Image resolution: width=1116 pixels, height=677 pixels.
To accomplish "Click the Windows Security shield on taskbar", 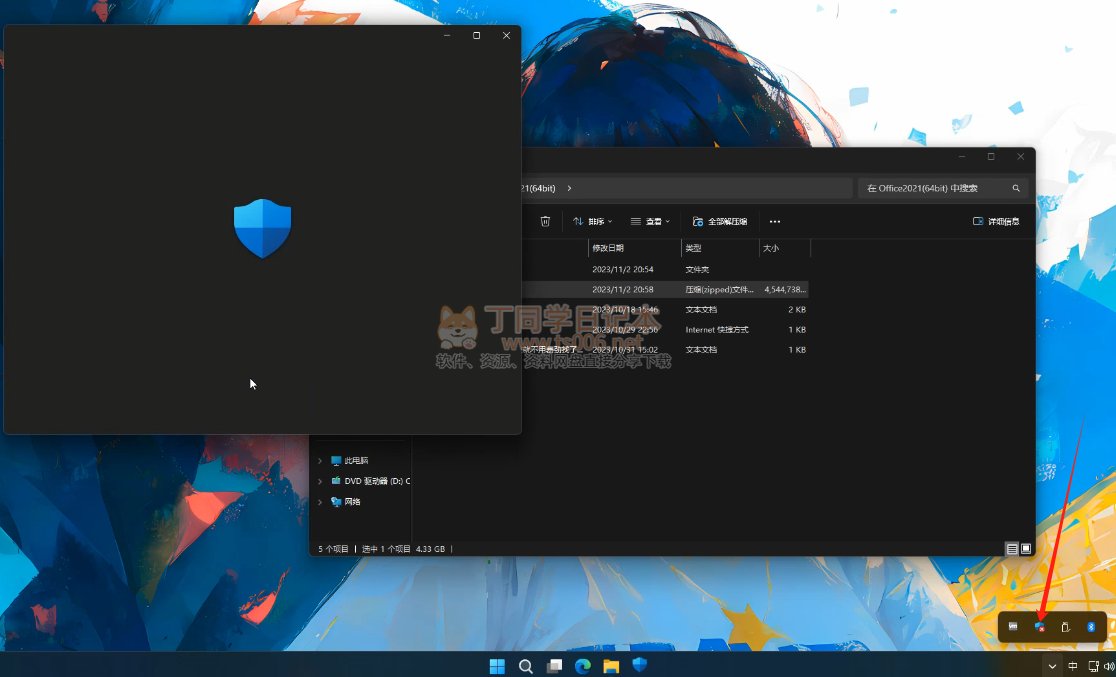I will point(639,665).
